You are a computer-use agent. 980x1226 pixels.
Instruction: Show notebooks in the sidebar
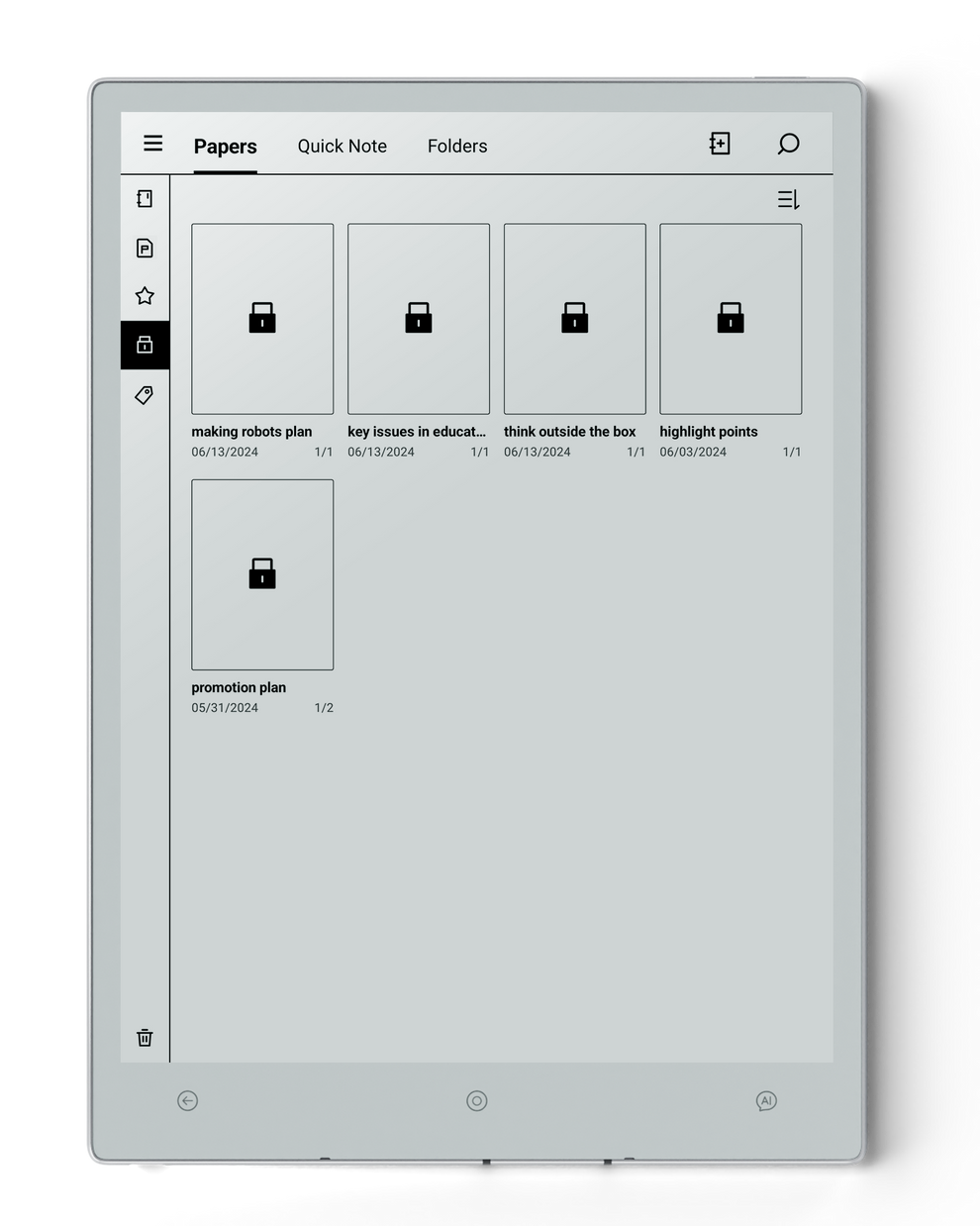click(145, 199)
